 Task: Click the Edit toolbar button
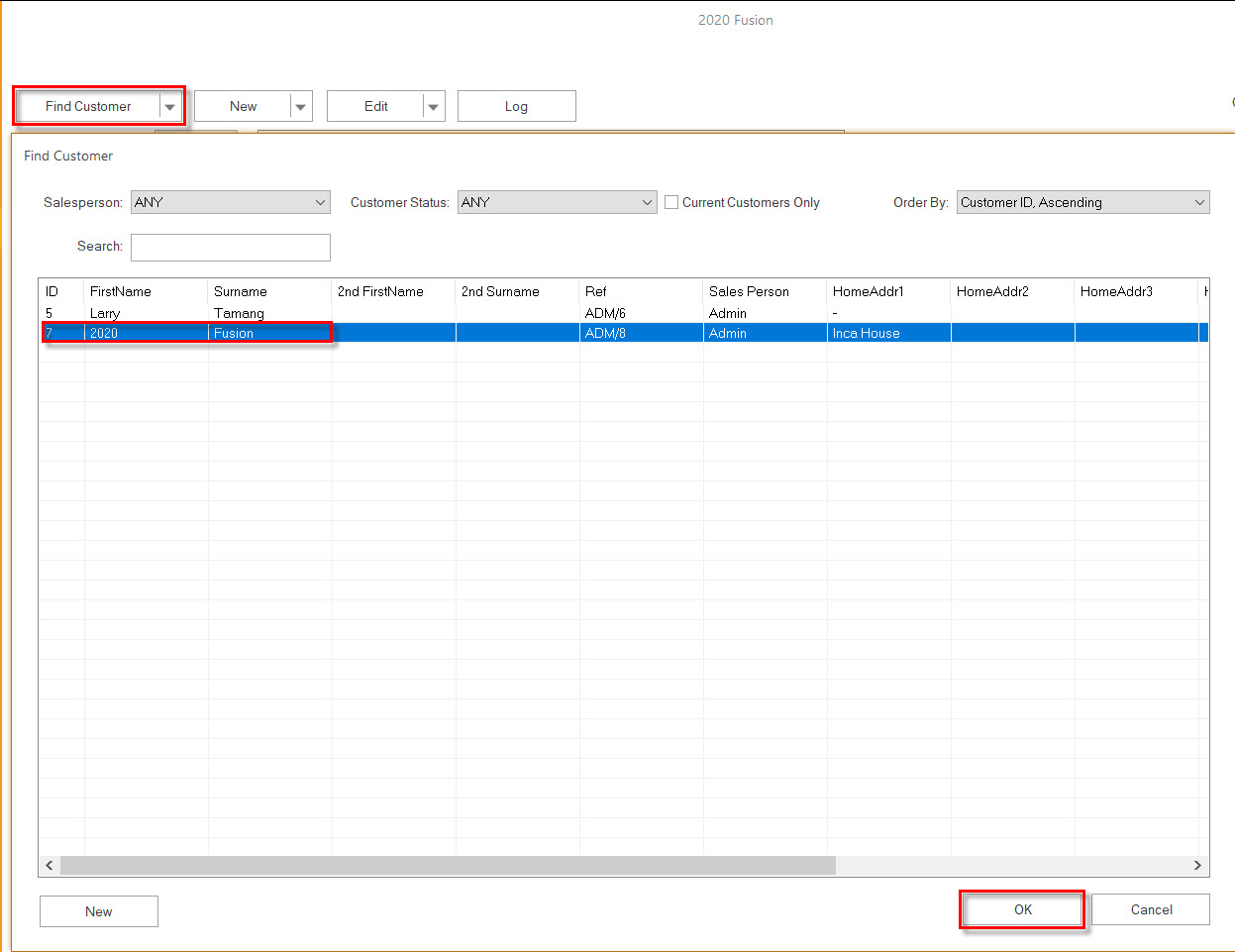click(375, 106)
